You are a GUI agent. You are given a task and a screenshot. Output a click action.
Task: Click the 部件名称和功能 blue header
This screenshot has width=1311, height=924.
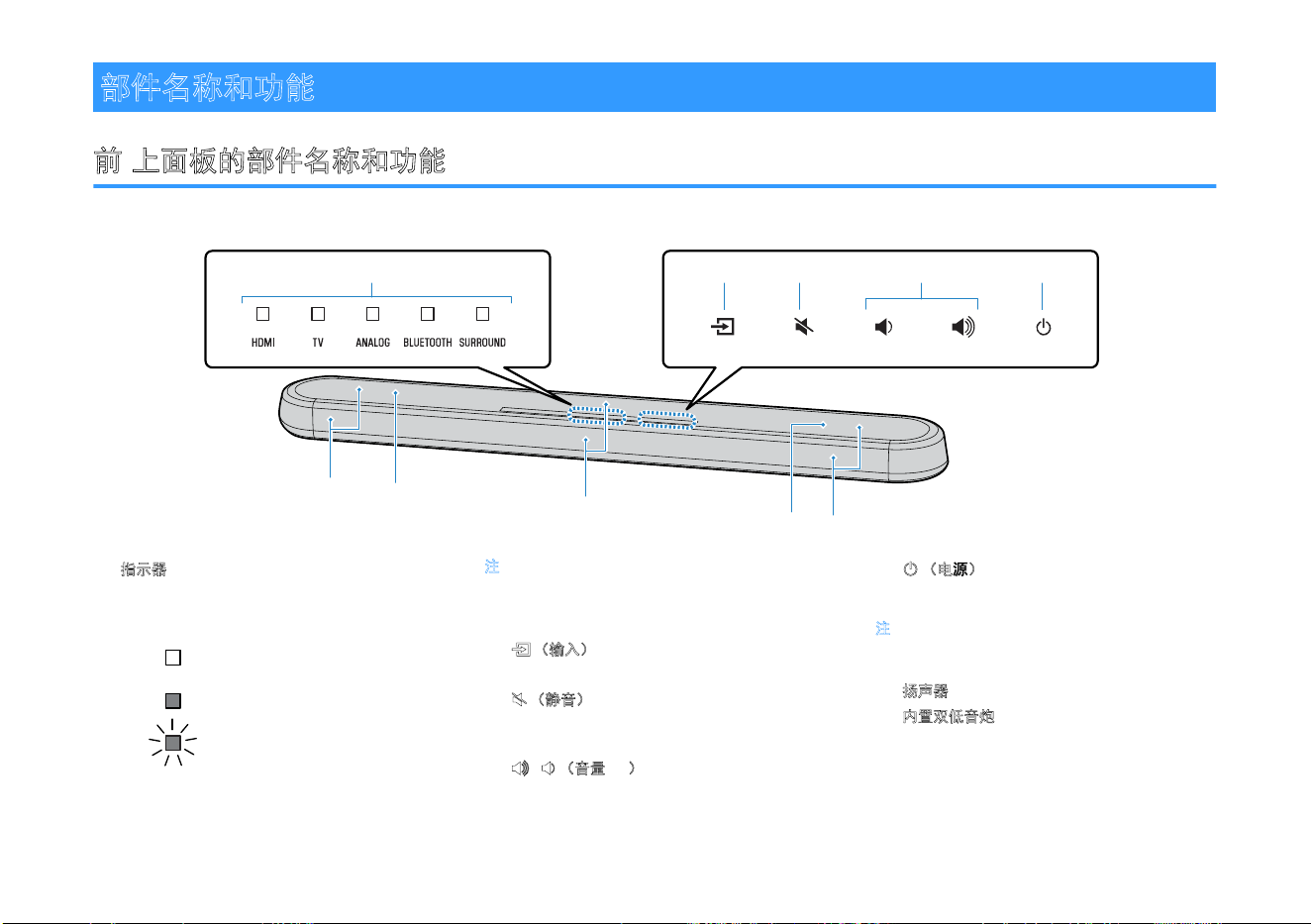655,87
